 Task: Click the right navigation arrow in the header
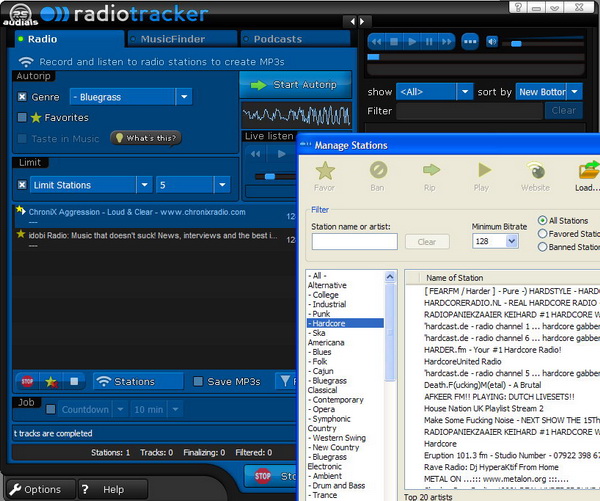(362, 21)
